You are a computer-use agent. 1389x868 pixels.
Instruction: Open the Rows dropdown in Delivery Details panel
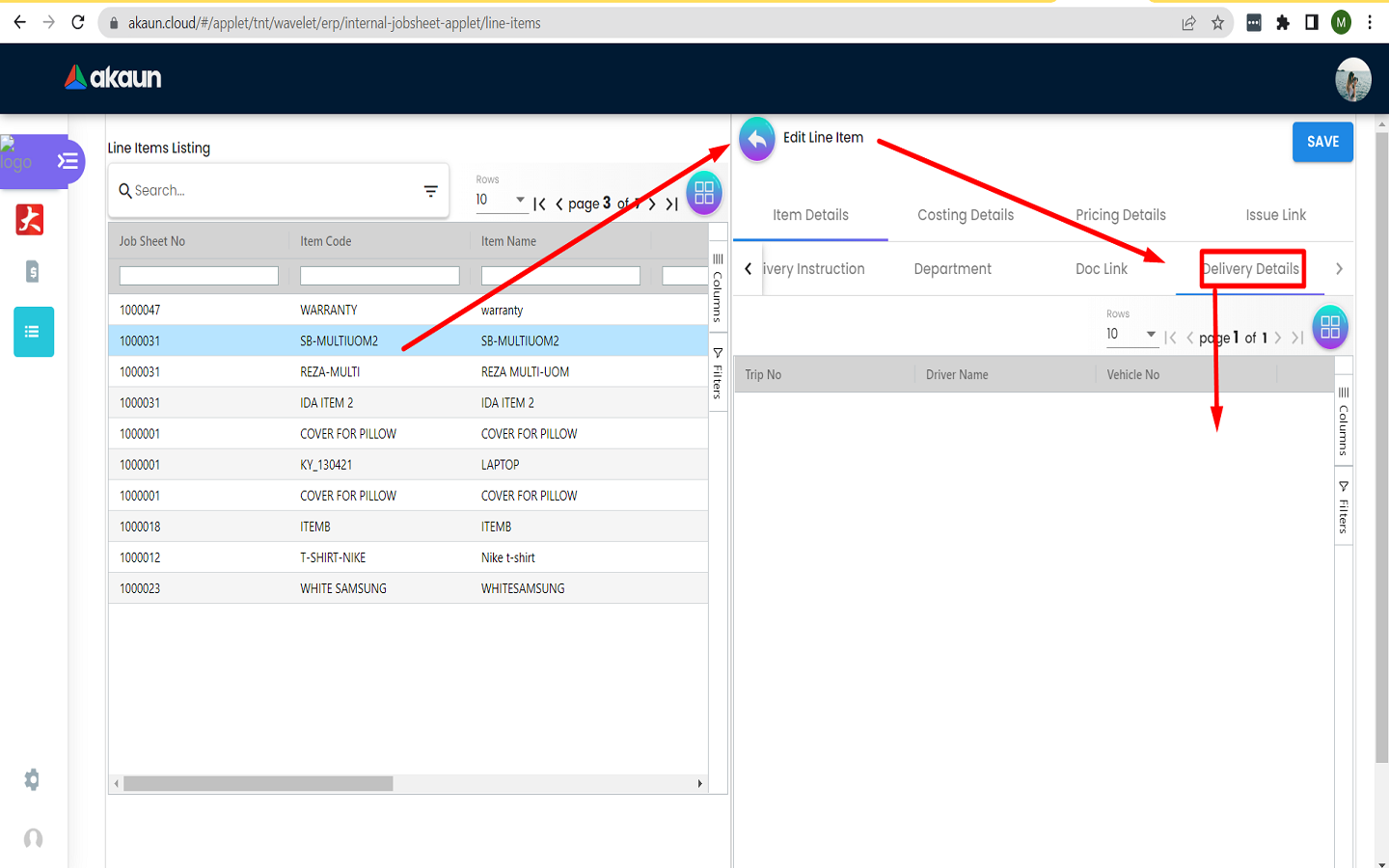coord(1130,334)
